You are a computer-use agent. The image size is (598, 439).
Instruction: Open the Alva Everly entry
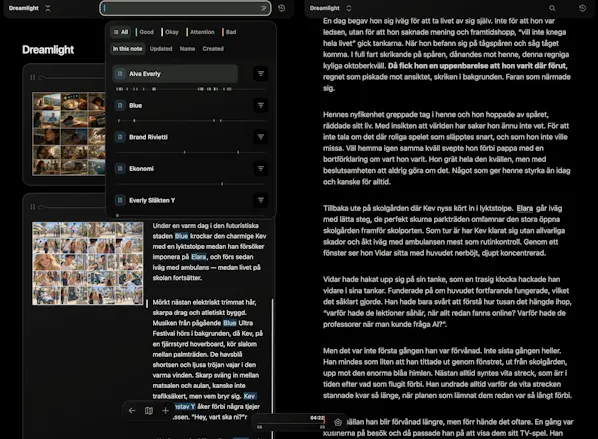coord(175,74)
